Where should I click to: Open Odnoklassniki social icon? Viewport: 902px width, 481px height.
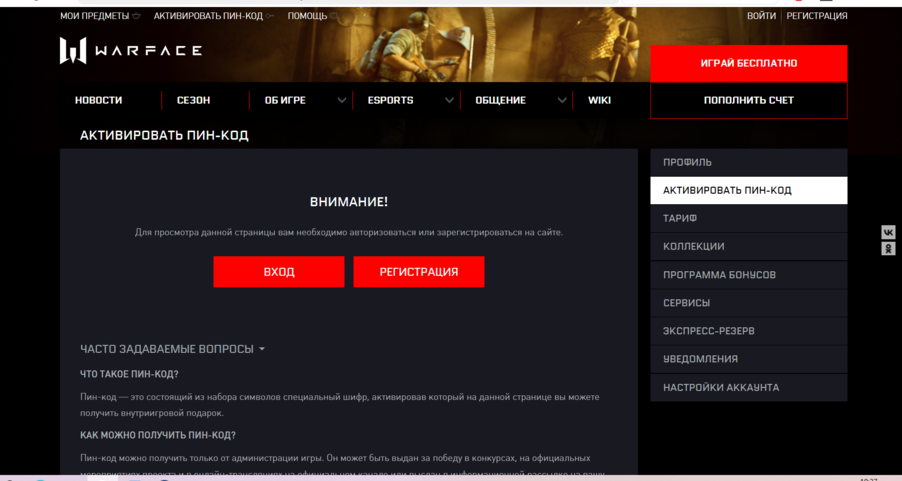pos(888,249)
